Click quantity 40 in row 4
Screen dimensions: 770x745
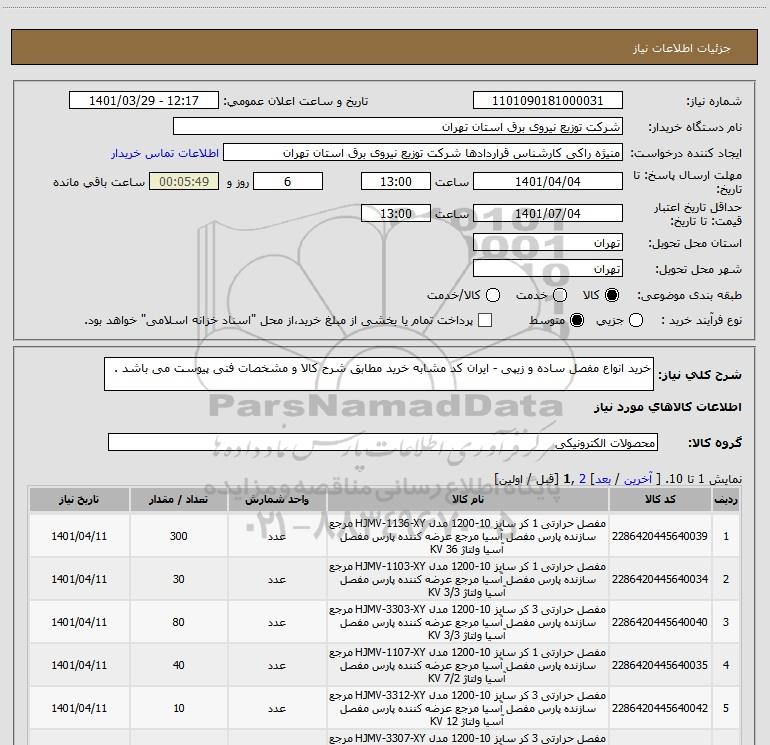(x=178, y=665)
